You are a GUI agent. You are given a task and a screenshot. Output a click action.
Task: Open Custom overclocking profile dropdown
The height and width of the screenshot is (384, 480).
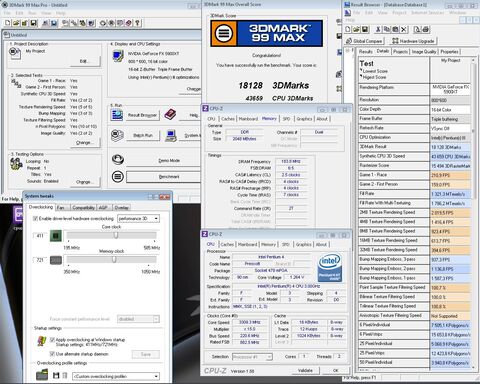[x=116, y=376]
